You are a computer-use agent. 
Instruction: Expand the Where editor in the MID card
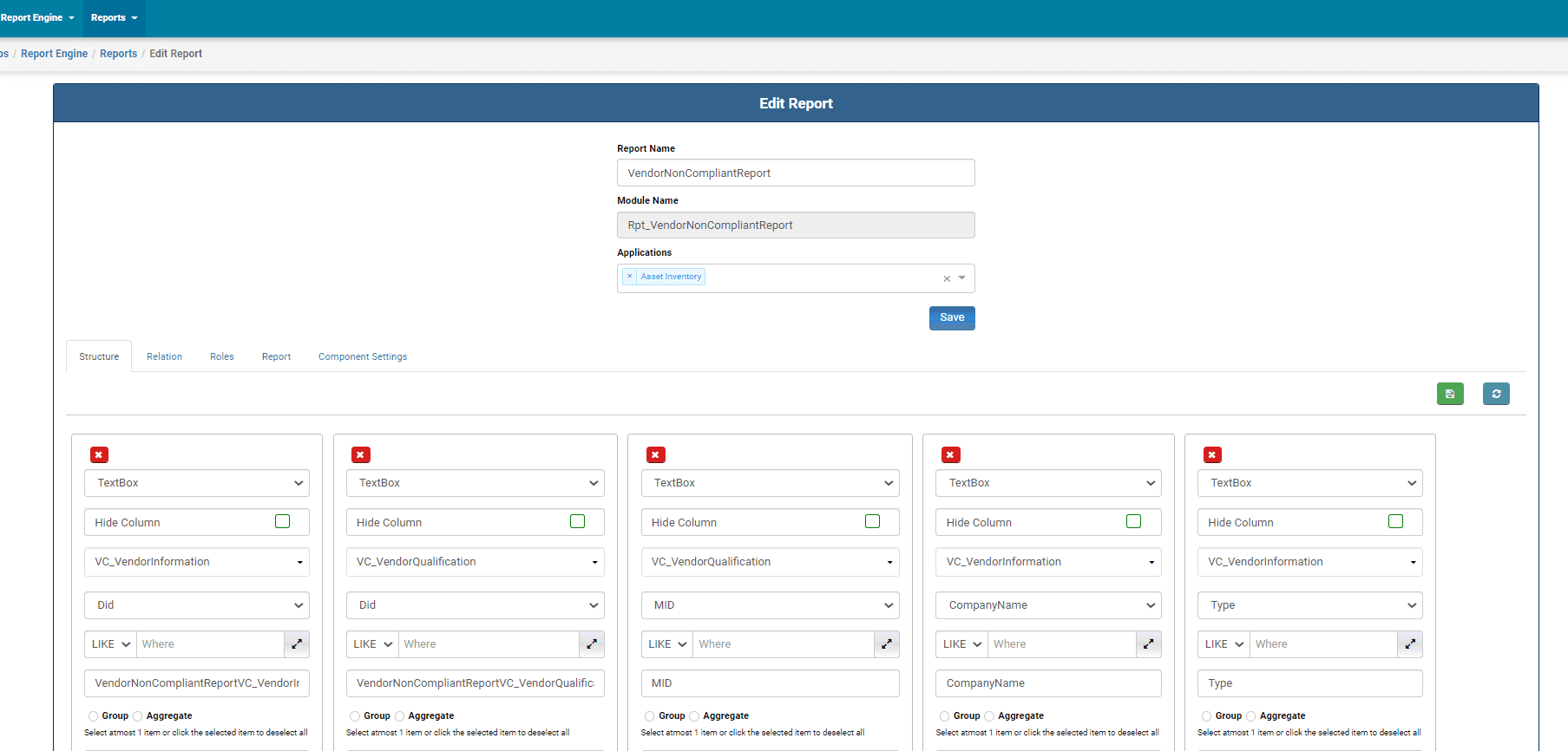pyautogui.click(x=887, y=644)
